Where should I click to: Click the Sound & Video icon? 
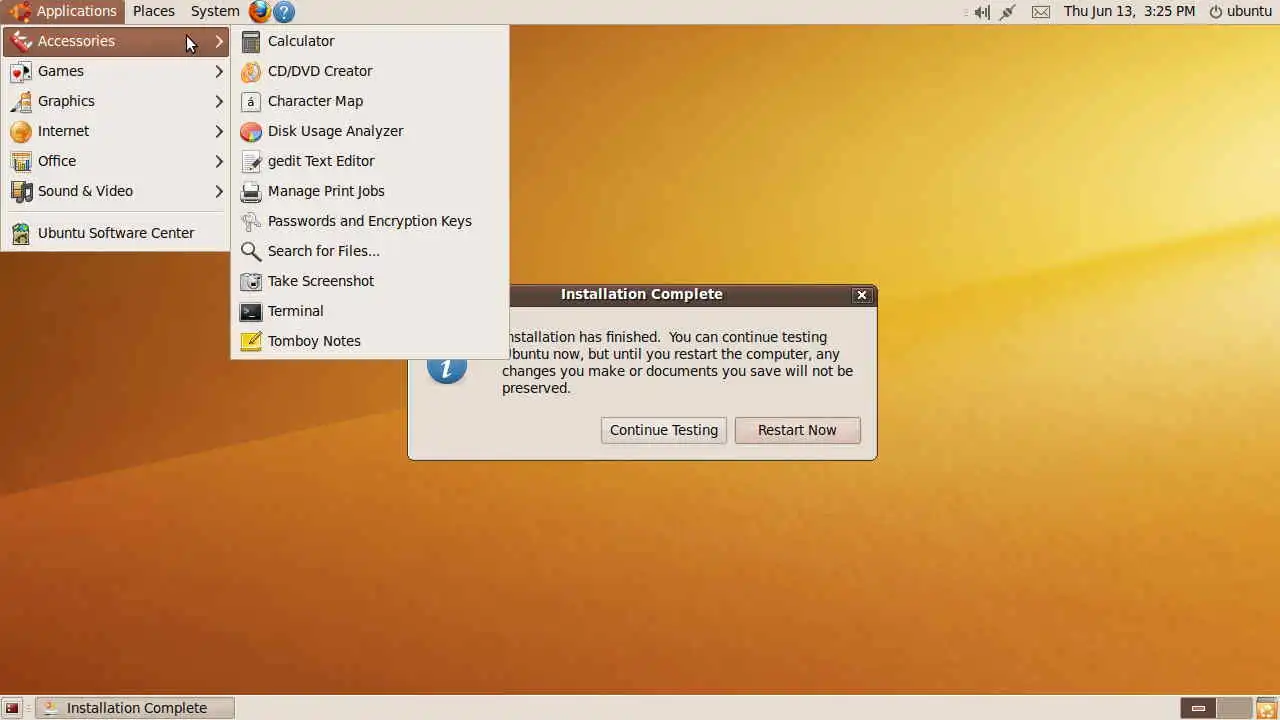21,191
